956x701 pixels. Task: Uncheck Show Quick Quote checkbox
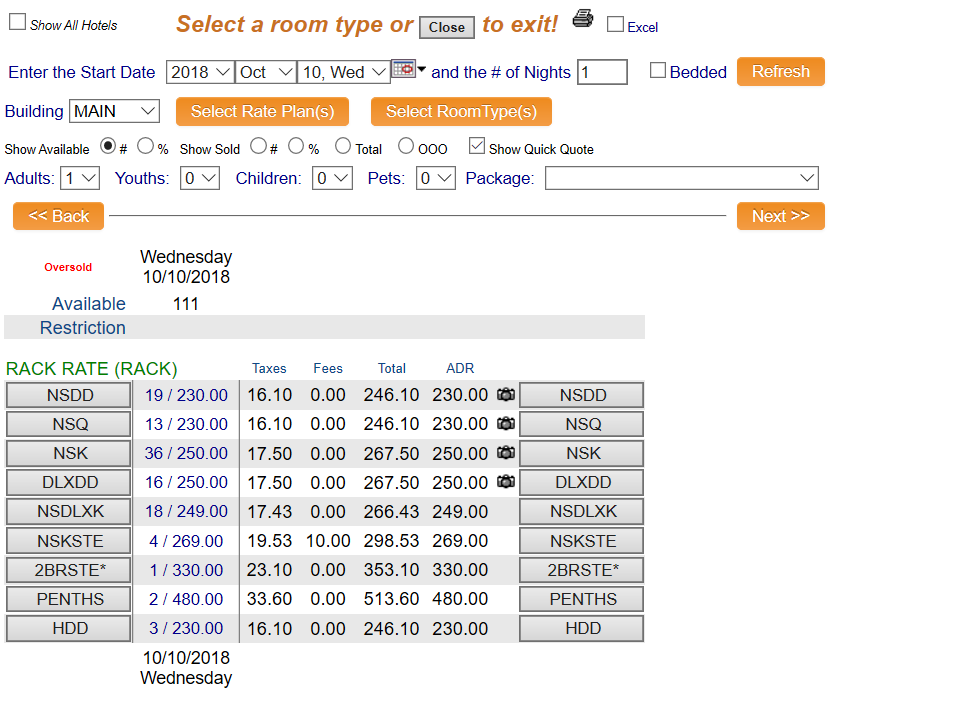477,146
